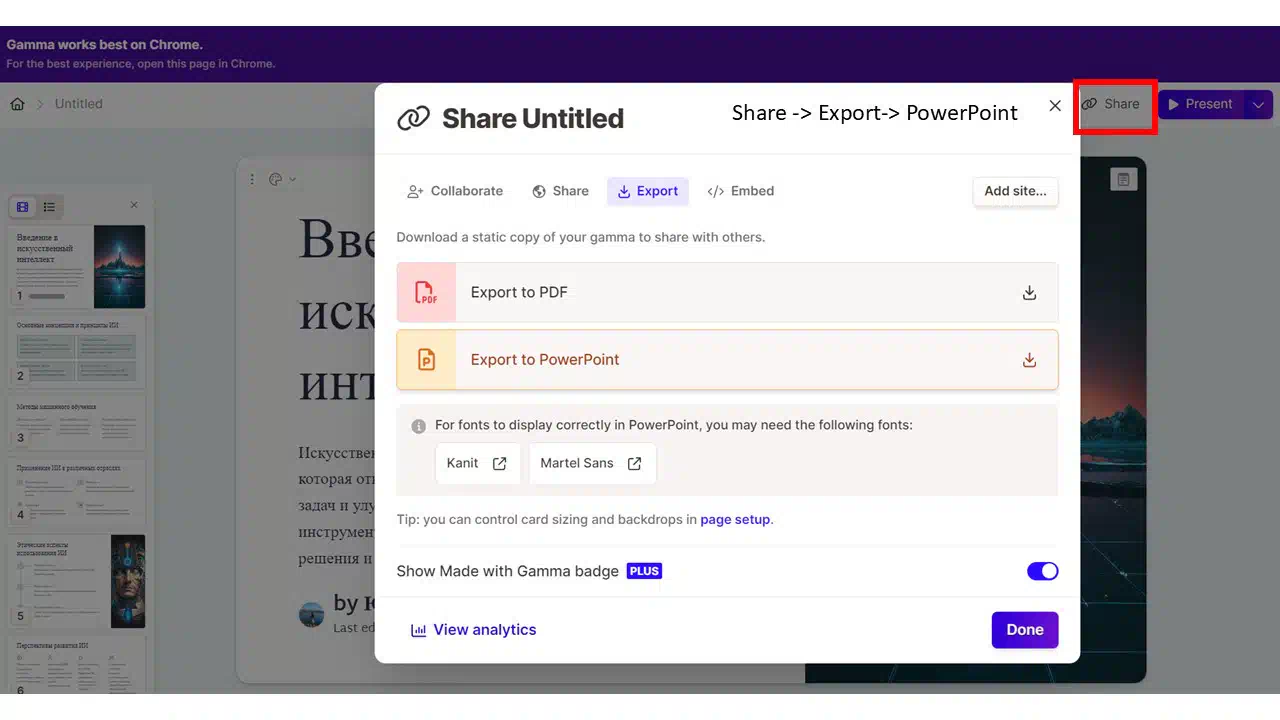Viewport: 1280px width, 720px height.
Task: Open the card options dots menu
Action: coord(252,179)
